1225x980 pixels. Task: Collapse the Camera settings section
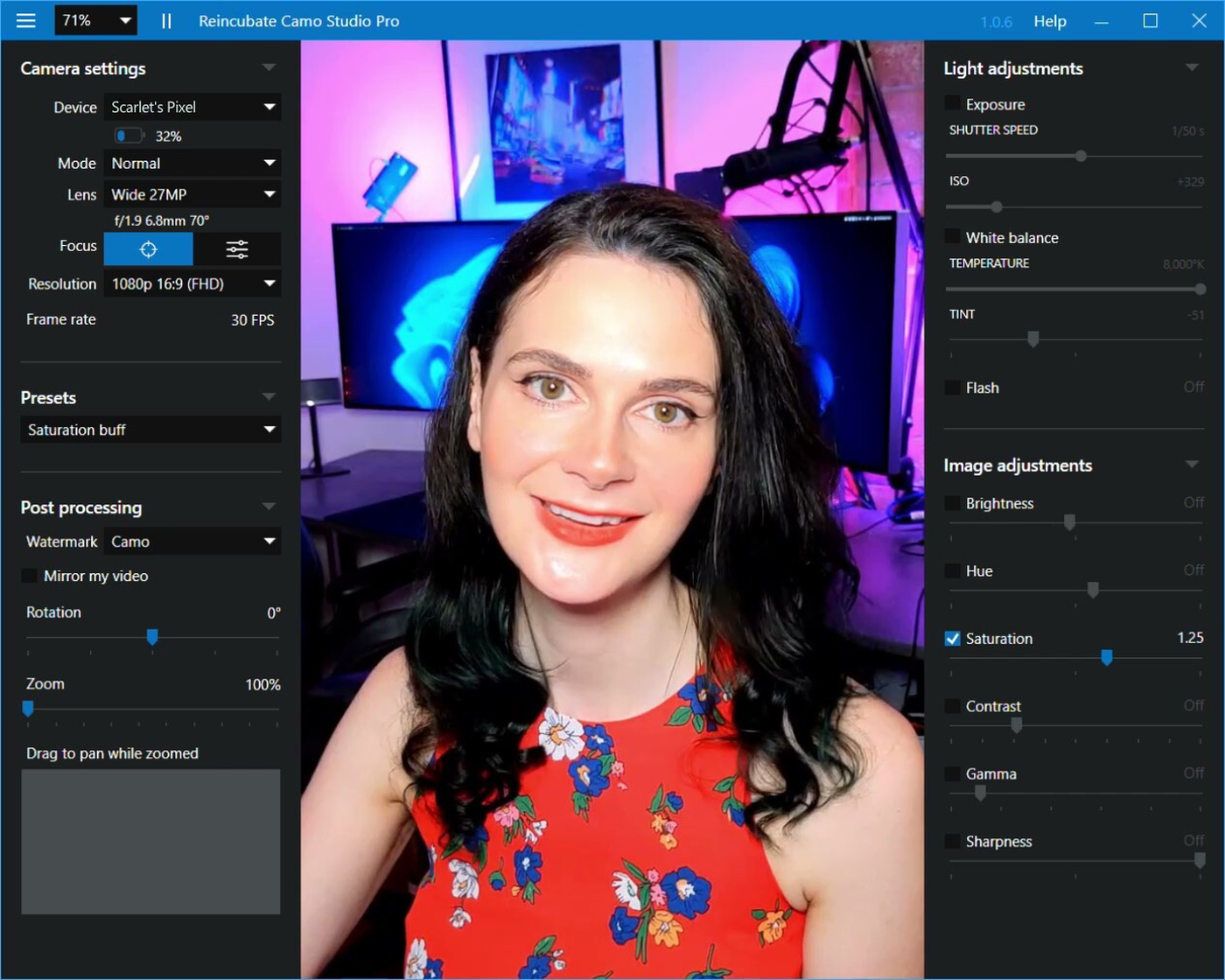269,67
